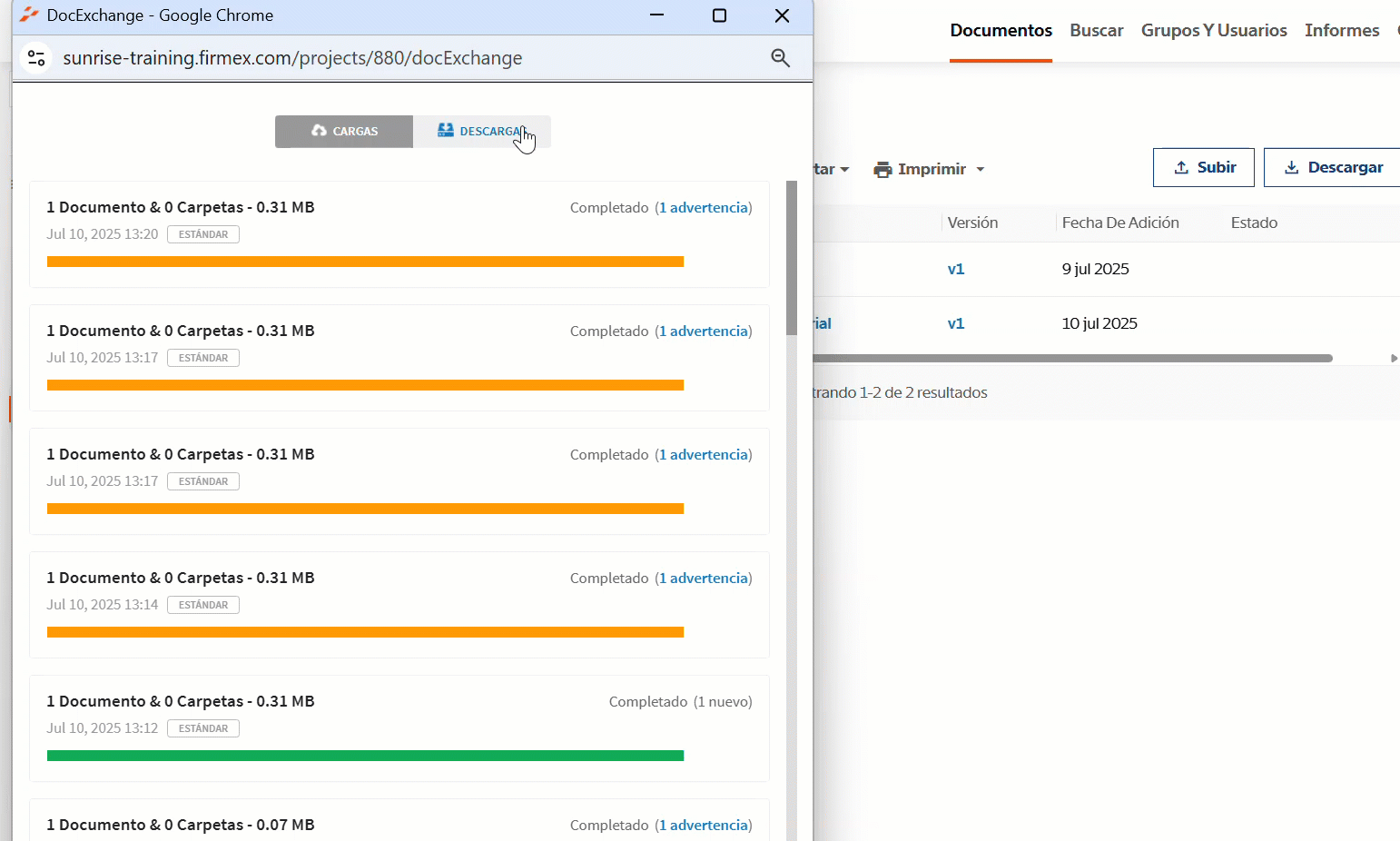Viewport: 1400px width, 841px height.
Task: Click the Subir button in main window
Action: 1204,168
